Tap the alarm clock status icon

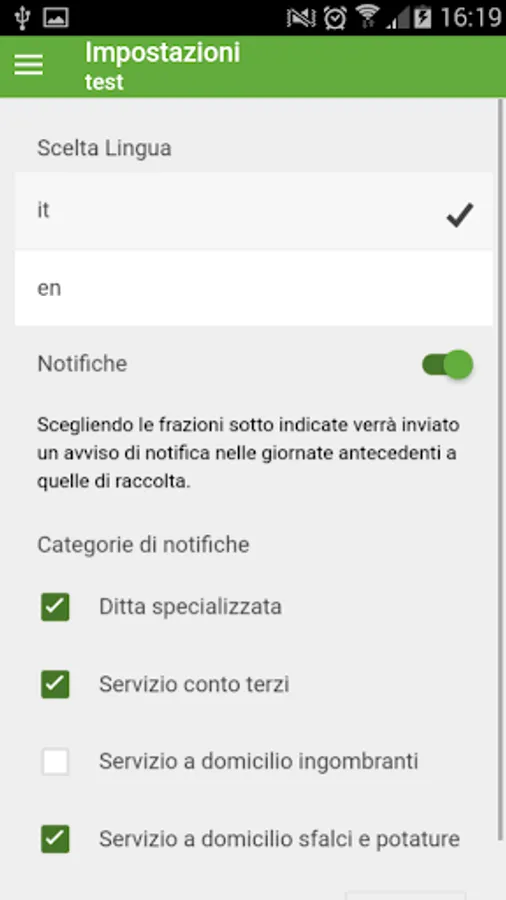(x=334, y=17)
